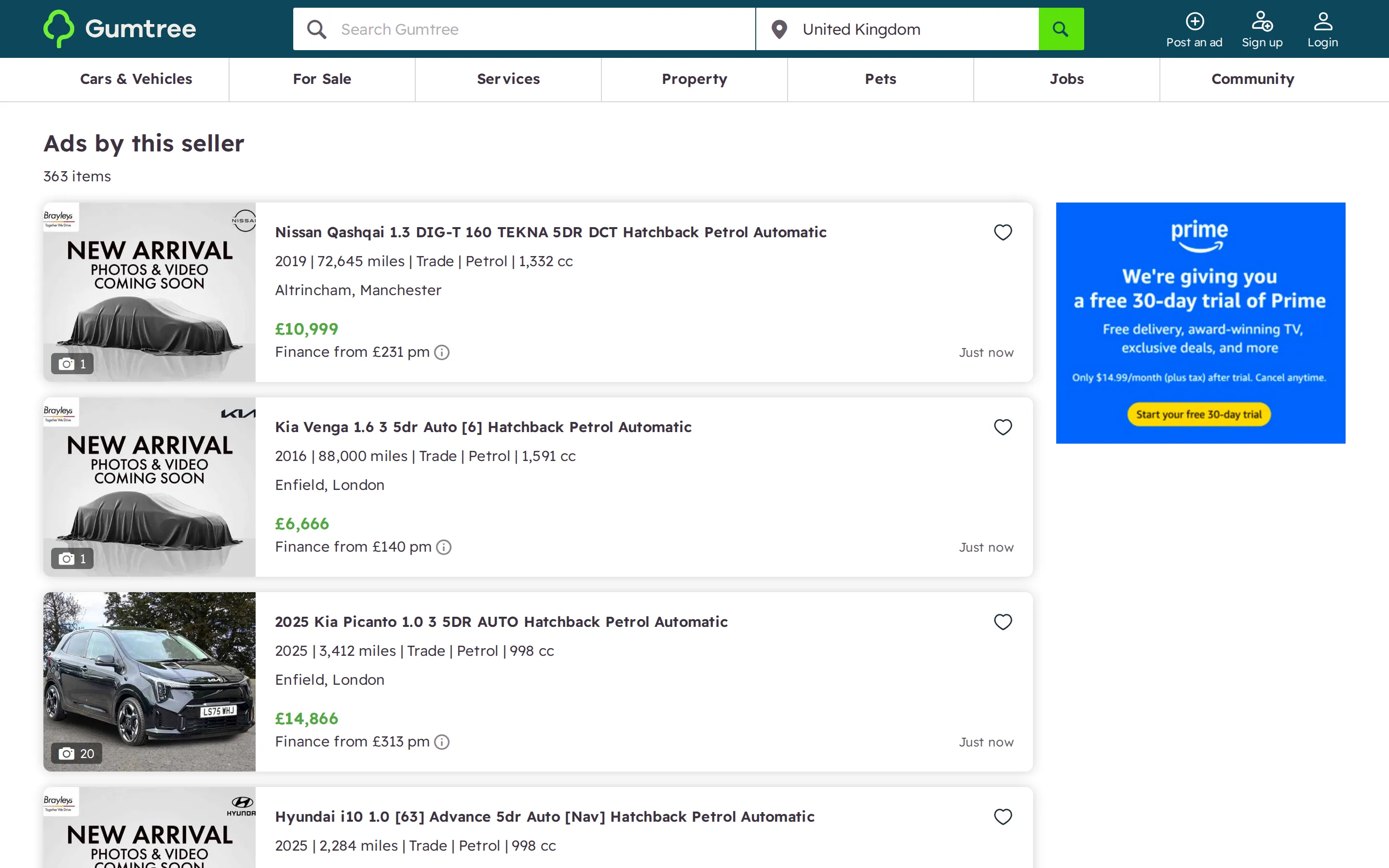Click the £6,666 price

(x=302, y=524)
